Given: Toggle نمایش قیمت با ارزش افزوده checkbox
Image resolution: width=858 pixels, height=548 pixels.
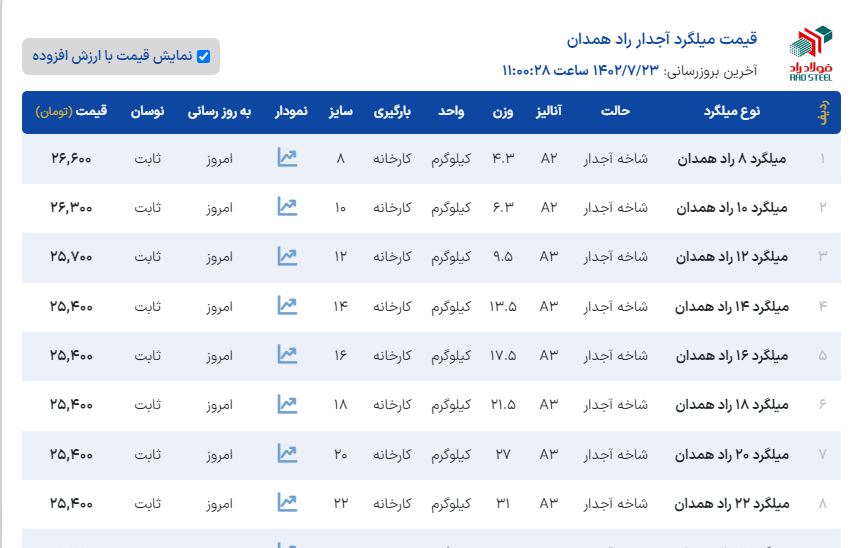Looking at the screenshot, I should 204,57.
